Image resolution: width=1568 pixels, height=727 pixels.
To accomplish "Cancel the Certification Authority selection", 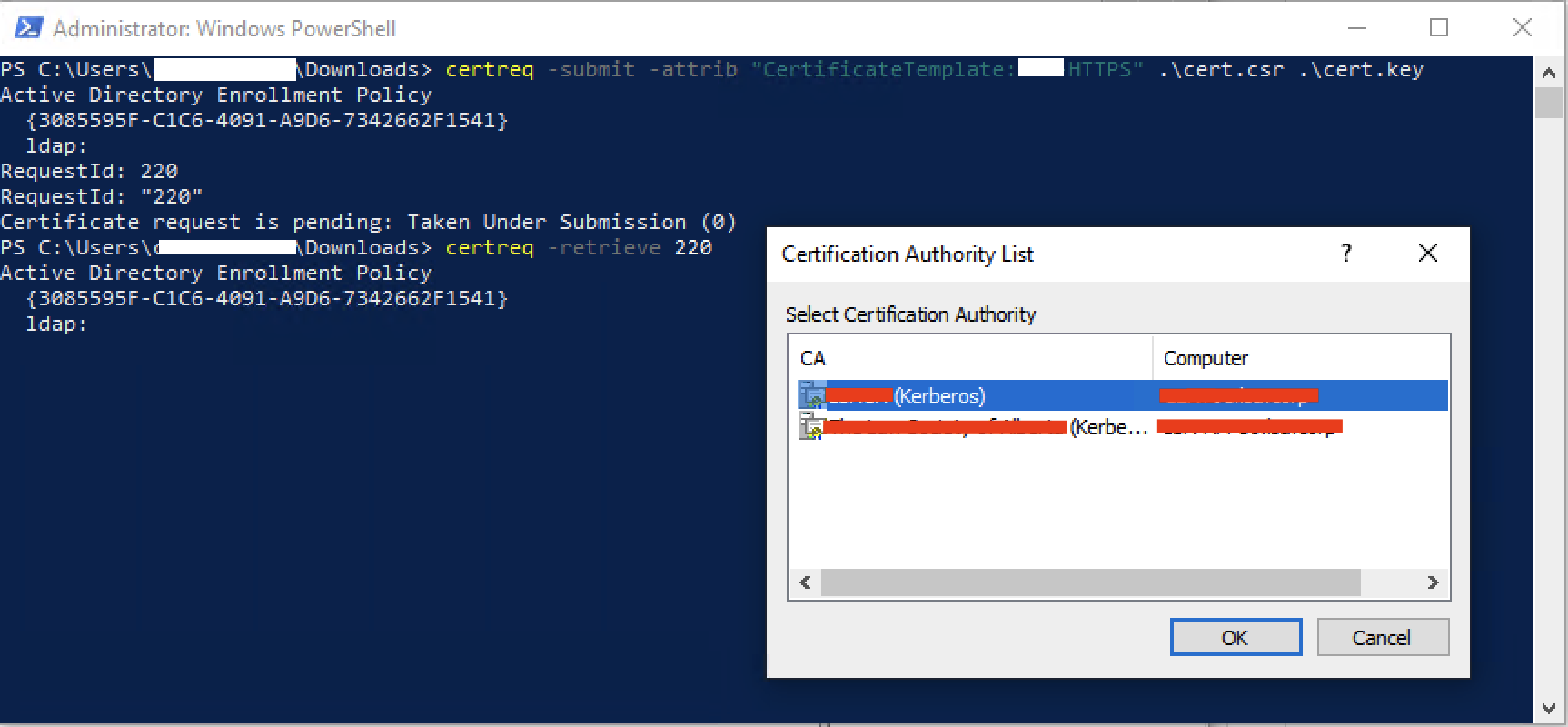I will [1382, 637].
